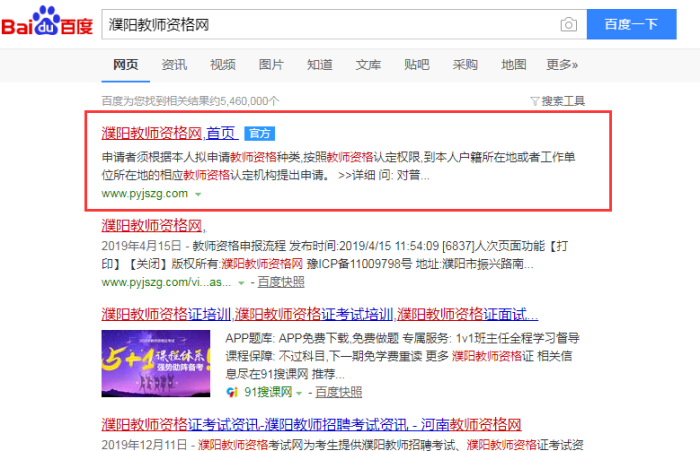Click the Baidu logo
The image size is (700, 451).
point(47,23)
